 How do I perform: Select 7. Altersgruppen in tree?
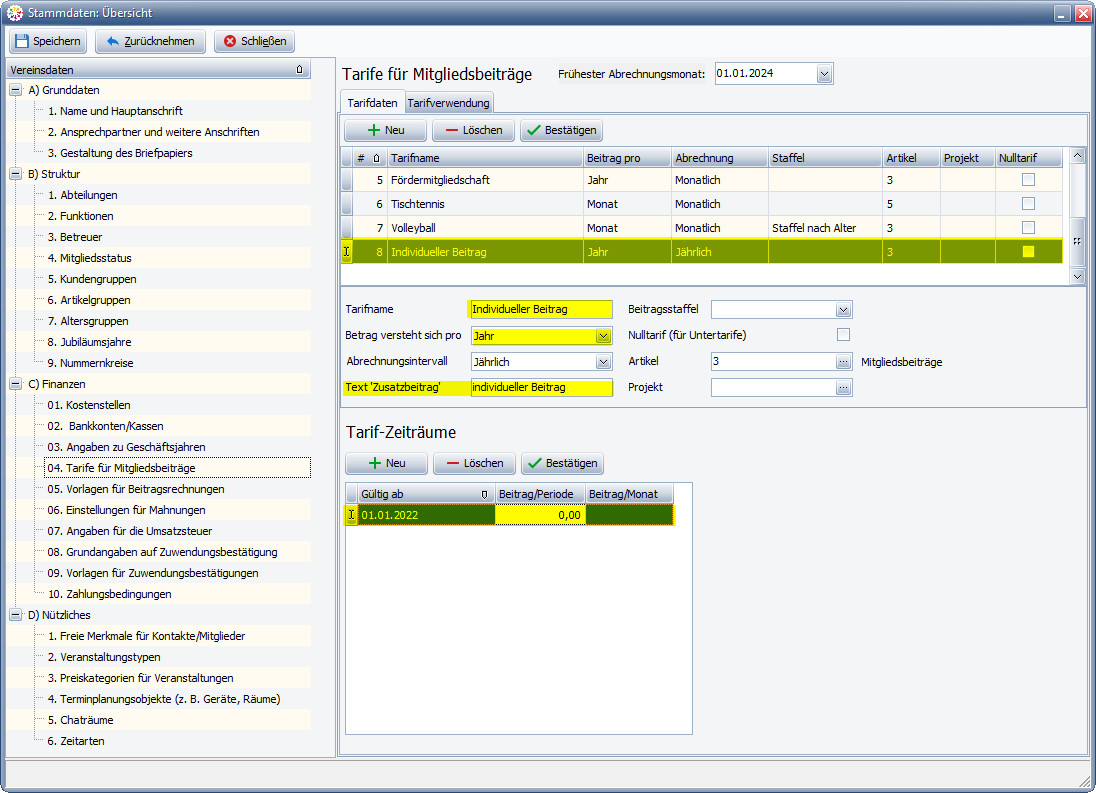[x=87, y=321]
